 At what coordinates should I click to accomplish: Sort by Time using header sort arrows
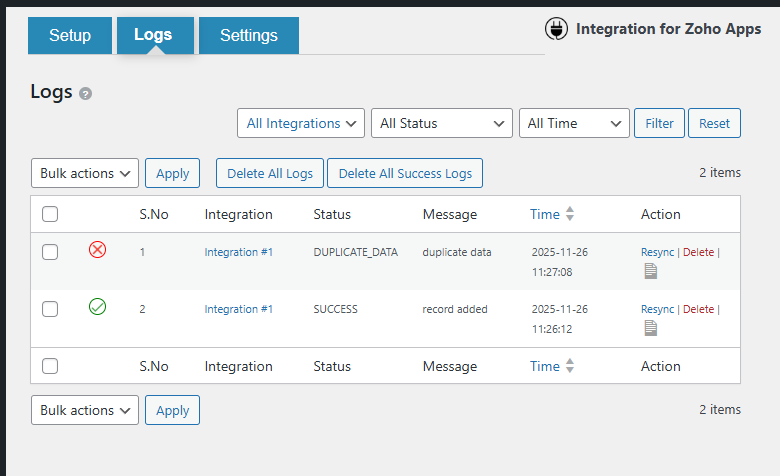tap(570, 214)
